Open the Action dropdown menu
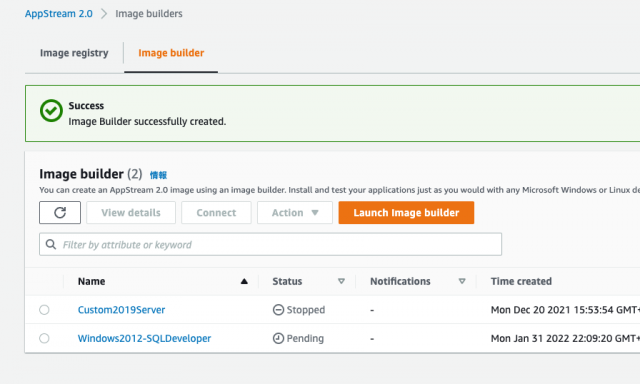640x384 pixels. pyautogui.click(x=295, y=213)
